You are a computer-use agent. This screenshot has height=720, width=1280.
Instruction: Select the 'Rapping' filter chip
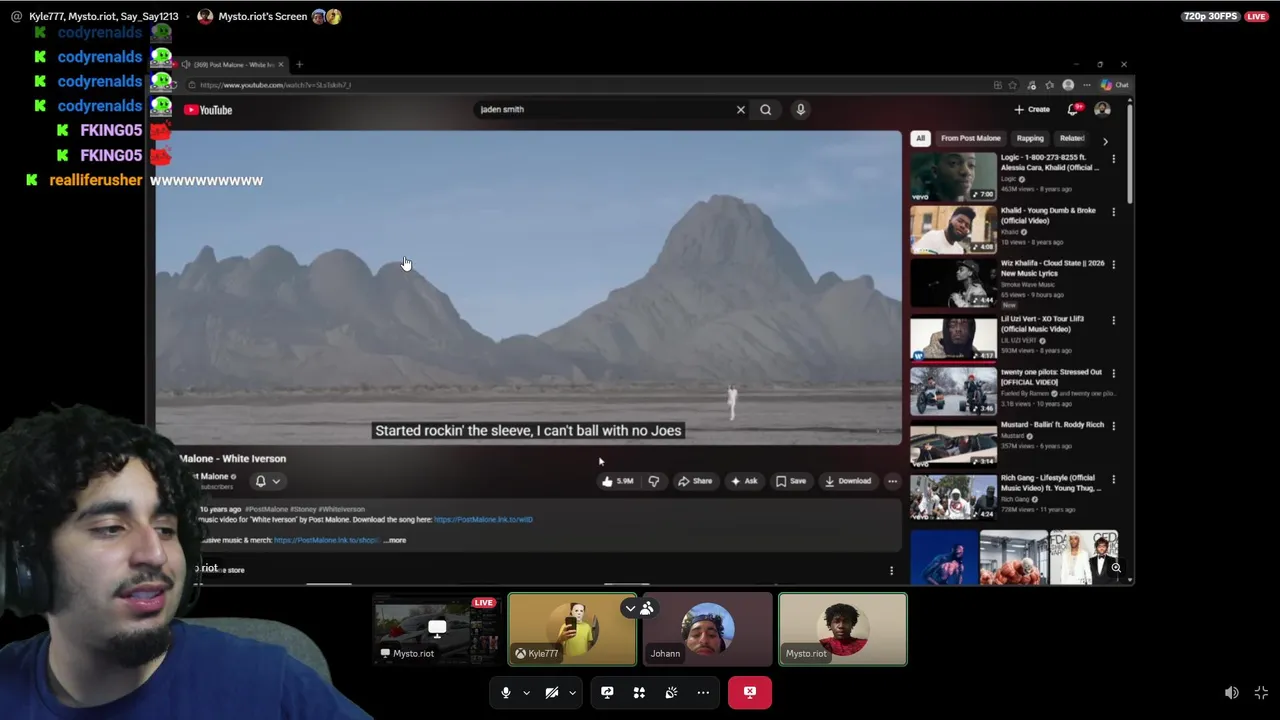pyautogui.click(x=1030, y=138)
